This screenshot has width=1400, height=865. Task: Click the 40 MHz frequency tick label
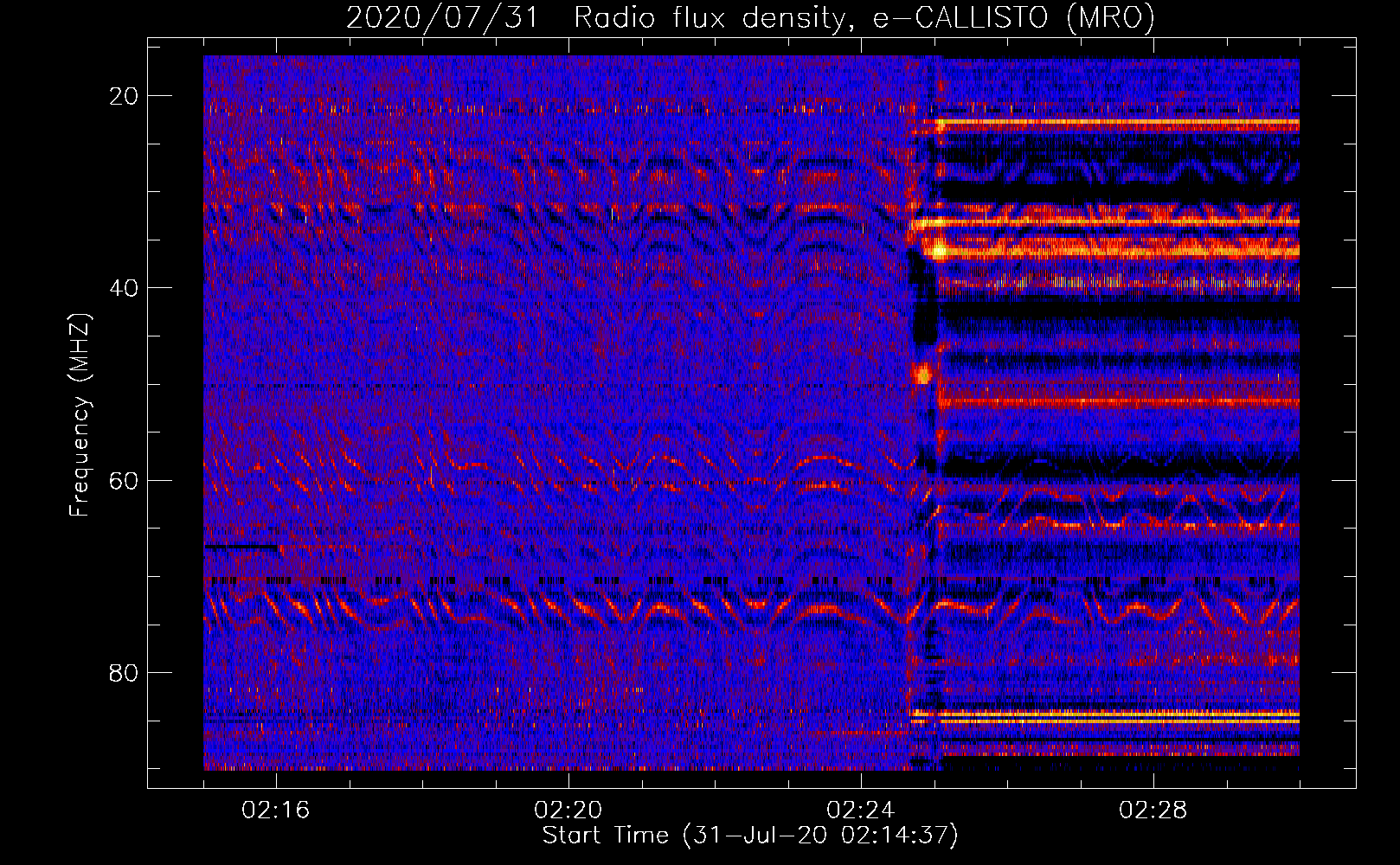pos(124,288)
